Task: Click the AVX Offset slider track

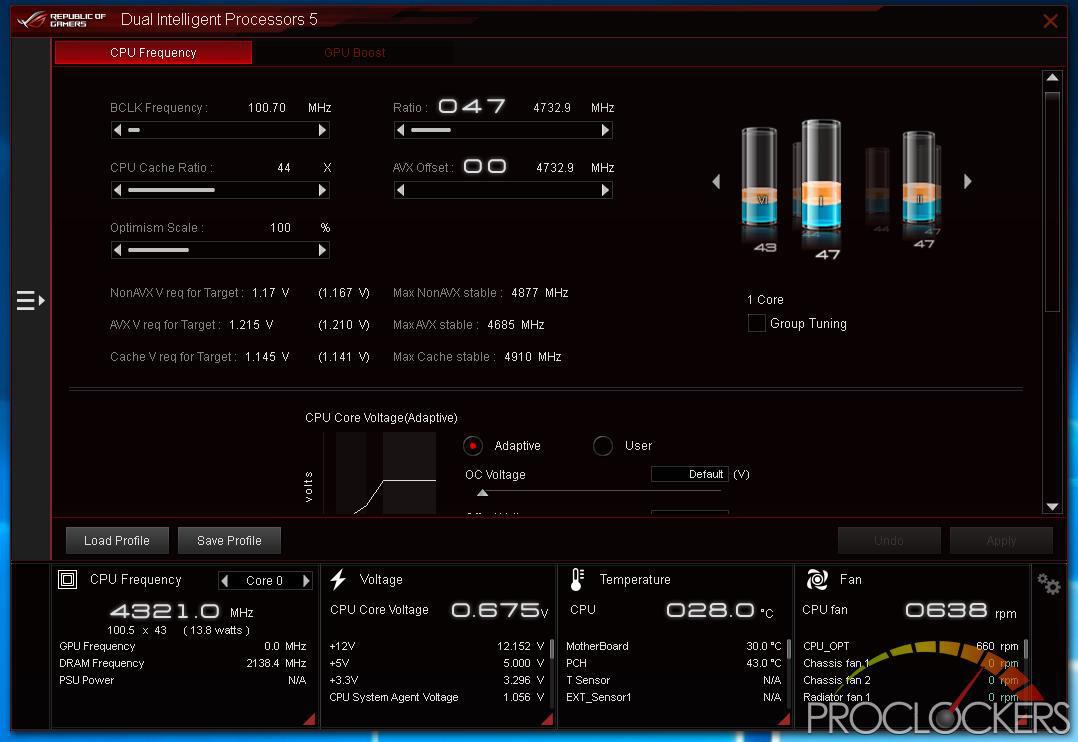Action: click(503, 190)
